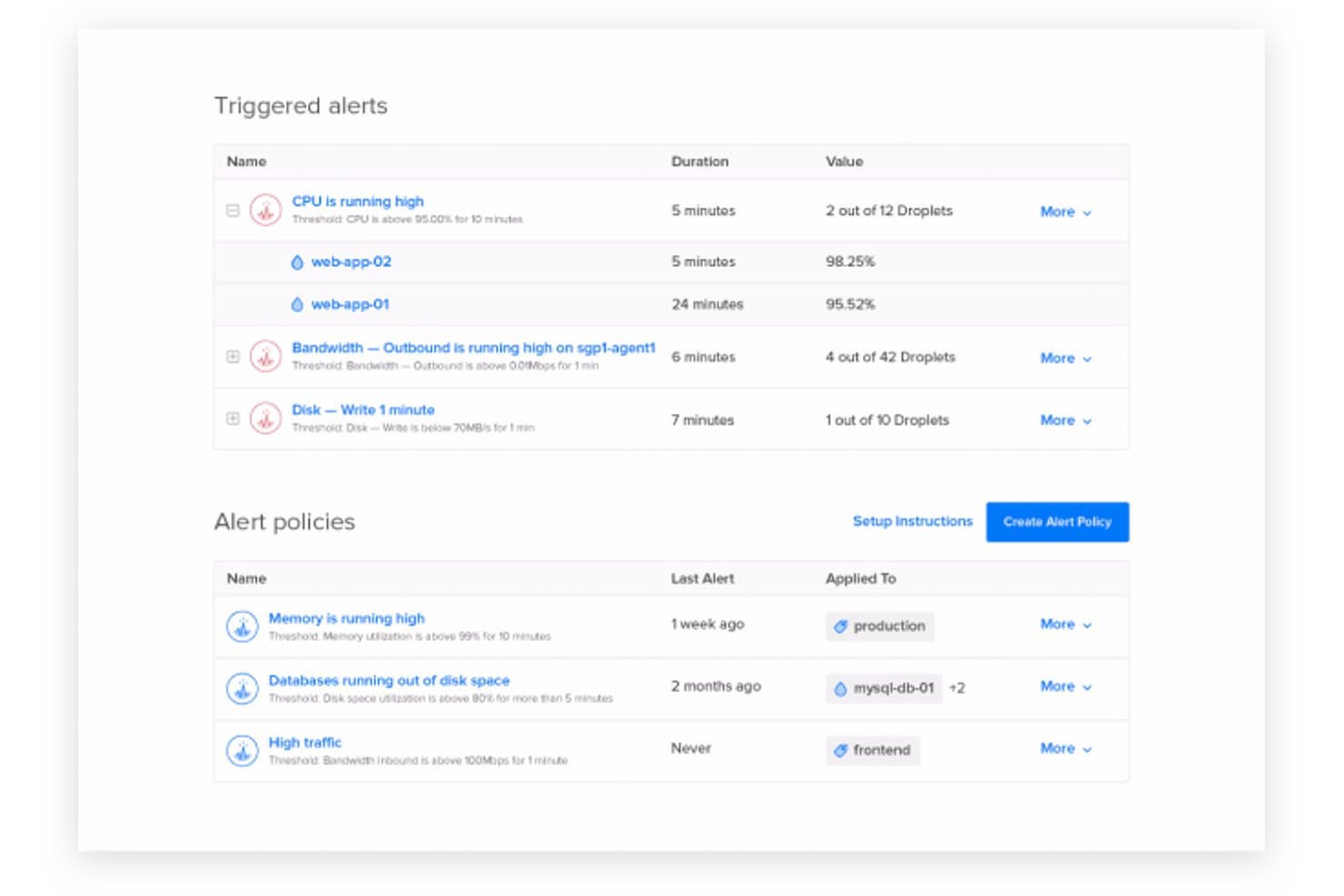Click the blue policy icon for High traffic
The image size is (1344, 896).
[x=242, y=751]
